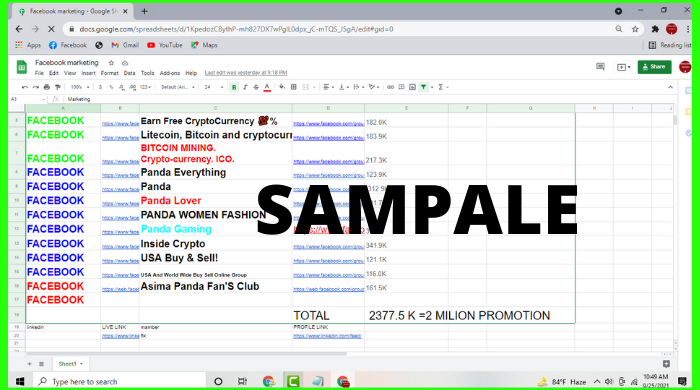This screenshot has height=390, width=700.
Task: Star the Facebook marketing document
Action: click(x=112, y=63)
